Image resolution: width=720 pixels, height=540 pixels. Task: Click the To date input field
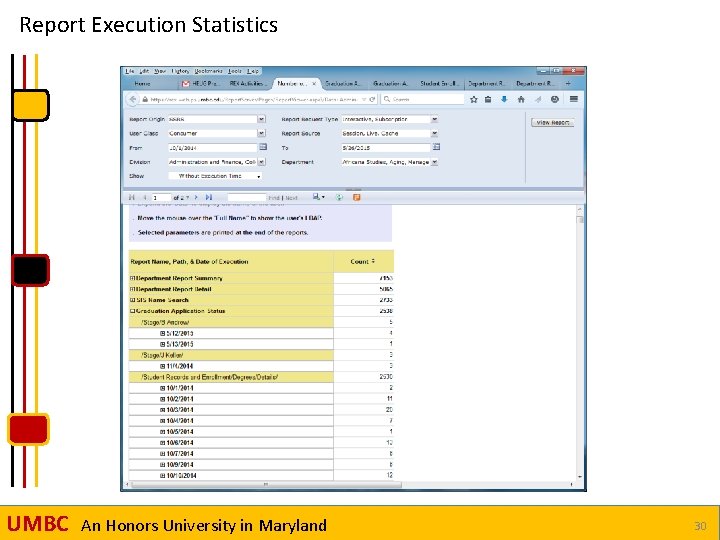386,148
